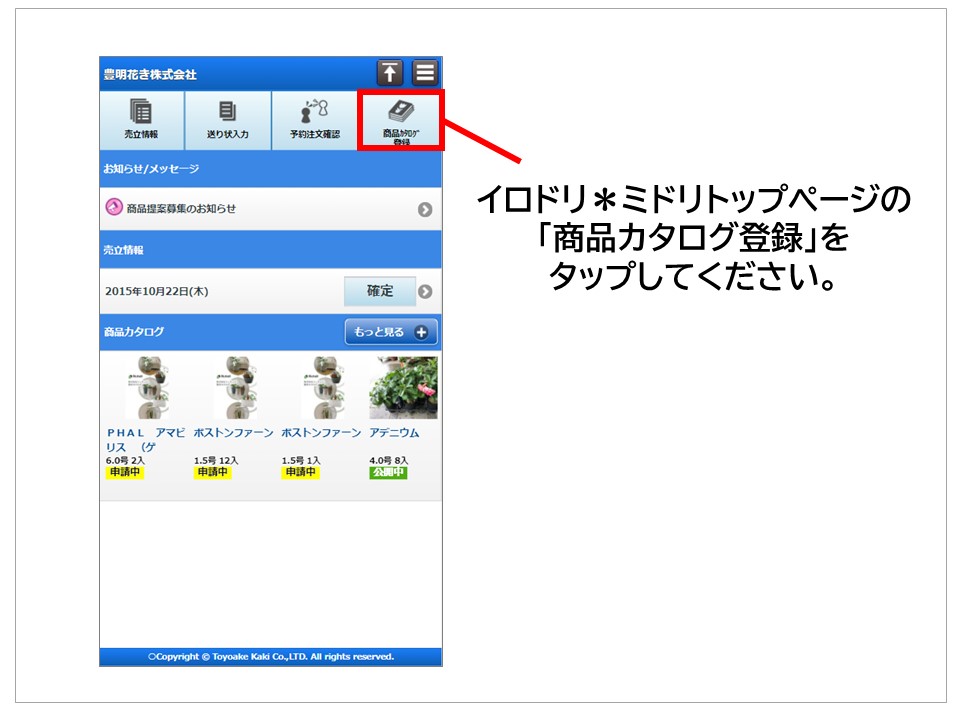Select the 予約注文確認 navigation icon
This screenshot has width=960, height=720.
coord(314,121)
